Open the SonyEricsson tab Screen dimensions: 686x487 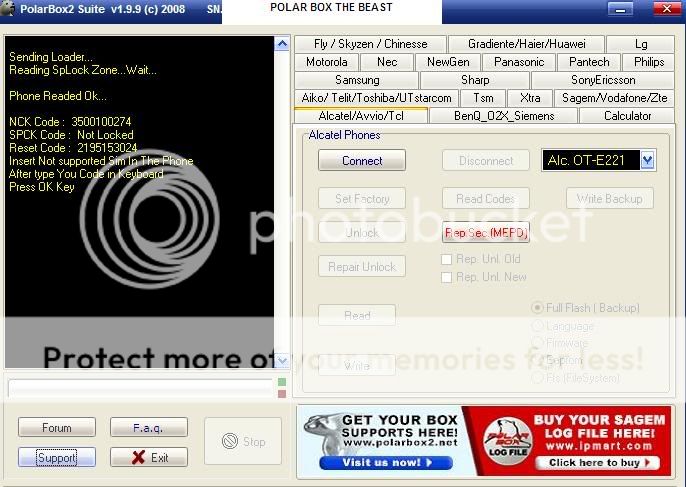tap(603, 80)
